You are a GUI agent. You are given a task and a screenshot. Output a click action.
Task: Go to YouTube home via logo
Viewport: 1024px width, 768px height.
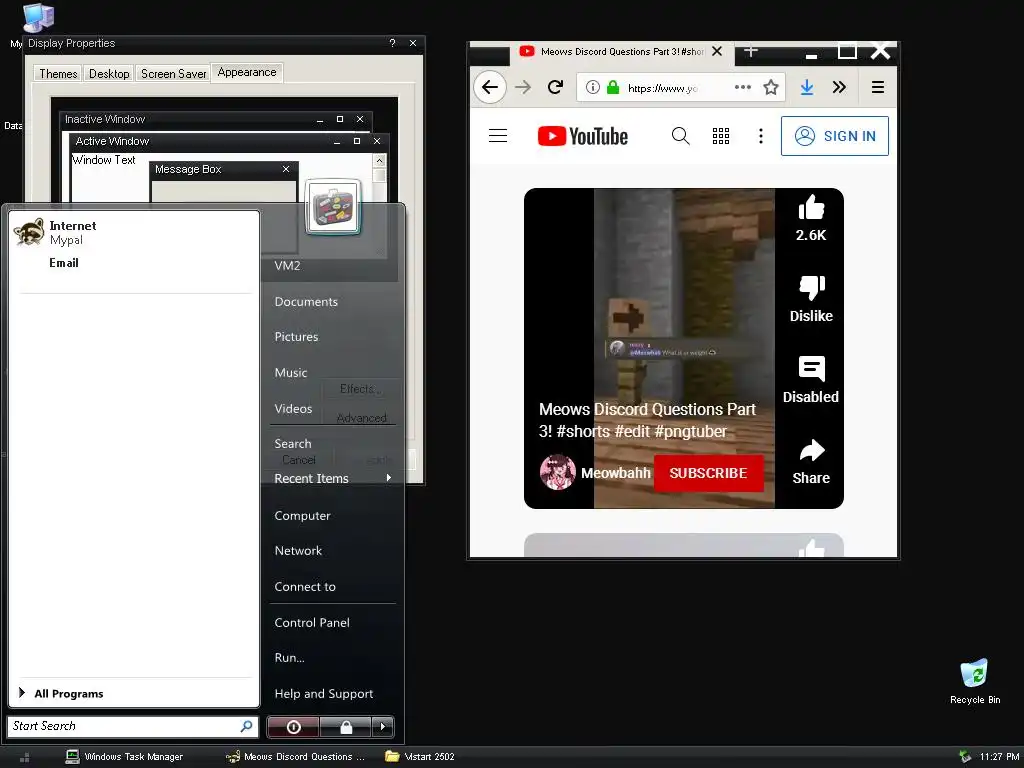[x=583, y=136]
